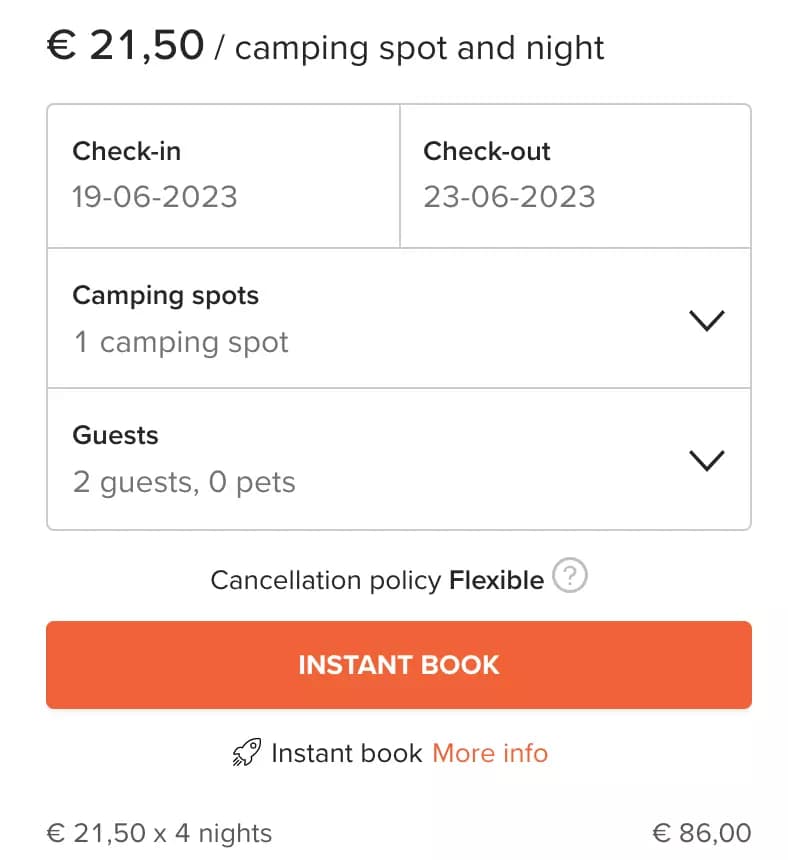Screen dimensions: 788x860
Task: Click the '€ 21,50 x 4 nights' line
Action: pyautogui.click(x=159, y=833)
